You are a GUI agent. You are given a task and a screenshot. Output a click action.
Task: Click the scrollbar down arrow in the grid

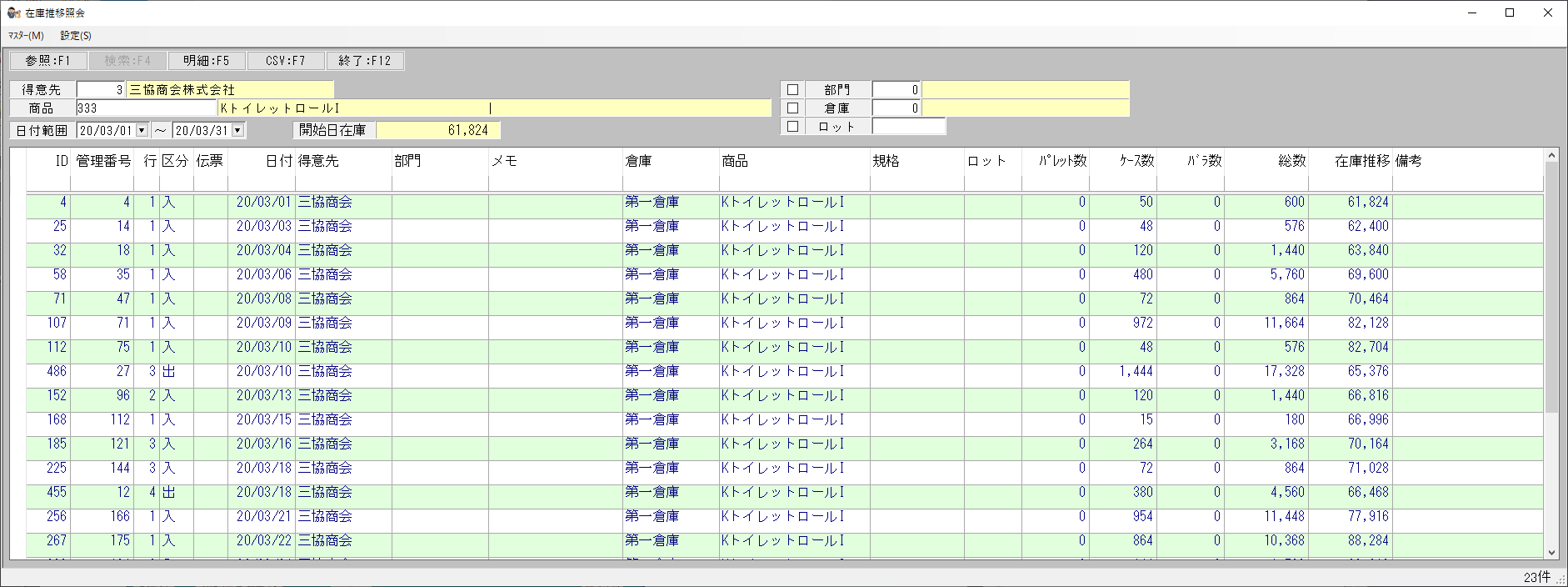(1551, 552)
